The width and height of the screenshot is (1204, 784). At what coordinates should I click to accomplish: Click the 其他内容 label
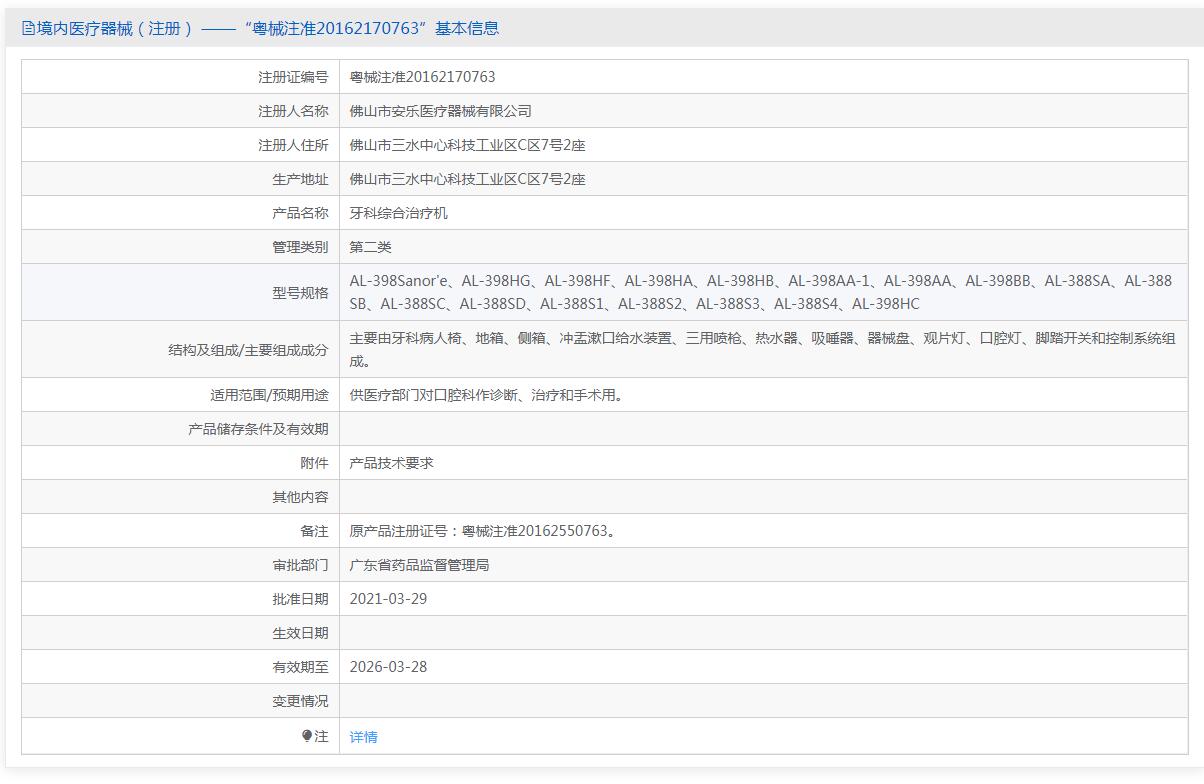tap(300, 497)
